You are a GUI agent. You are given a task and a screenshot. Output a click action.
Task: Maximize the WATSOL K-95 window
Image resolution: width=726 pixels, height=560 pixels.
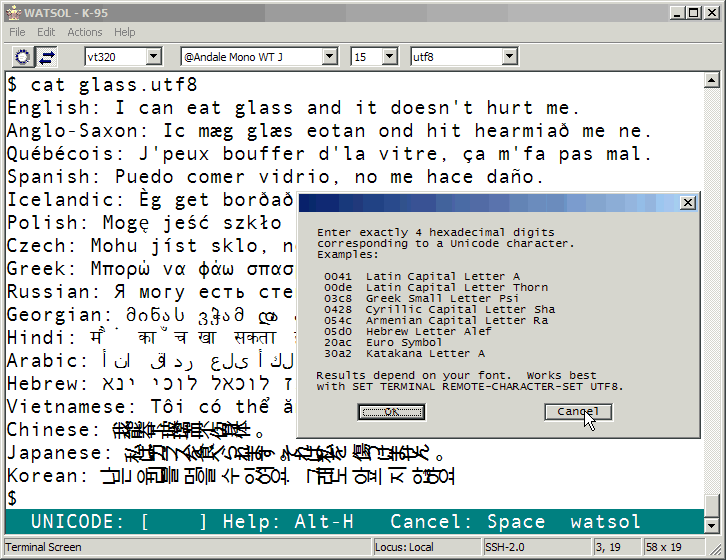click(692, 12)
